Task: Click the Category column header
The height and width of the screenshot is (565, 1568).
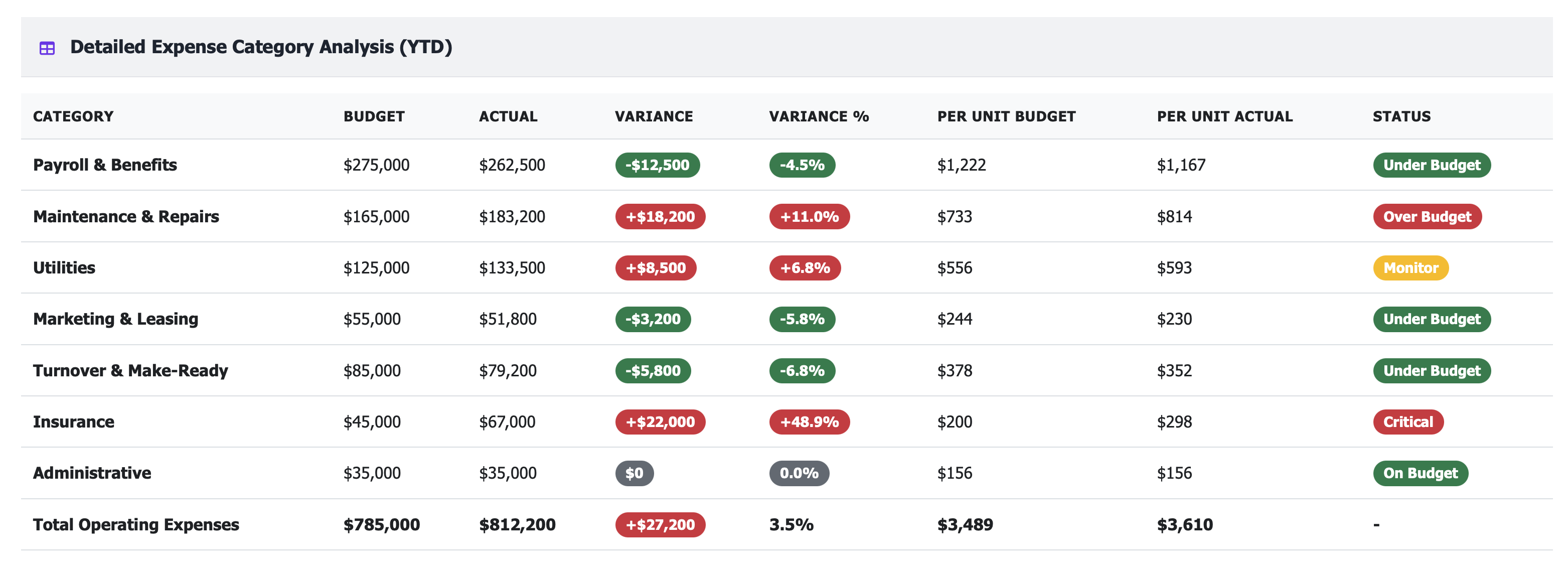Action: click(73, 116)
